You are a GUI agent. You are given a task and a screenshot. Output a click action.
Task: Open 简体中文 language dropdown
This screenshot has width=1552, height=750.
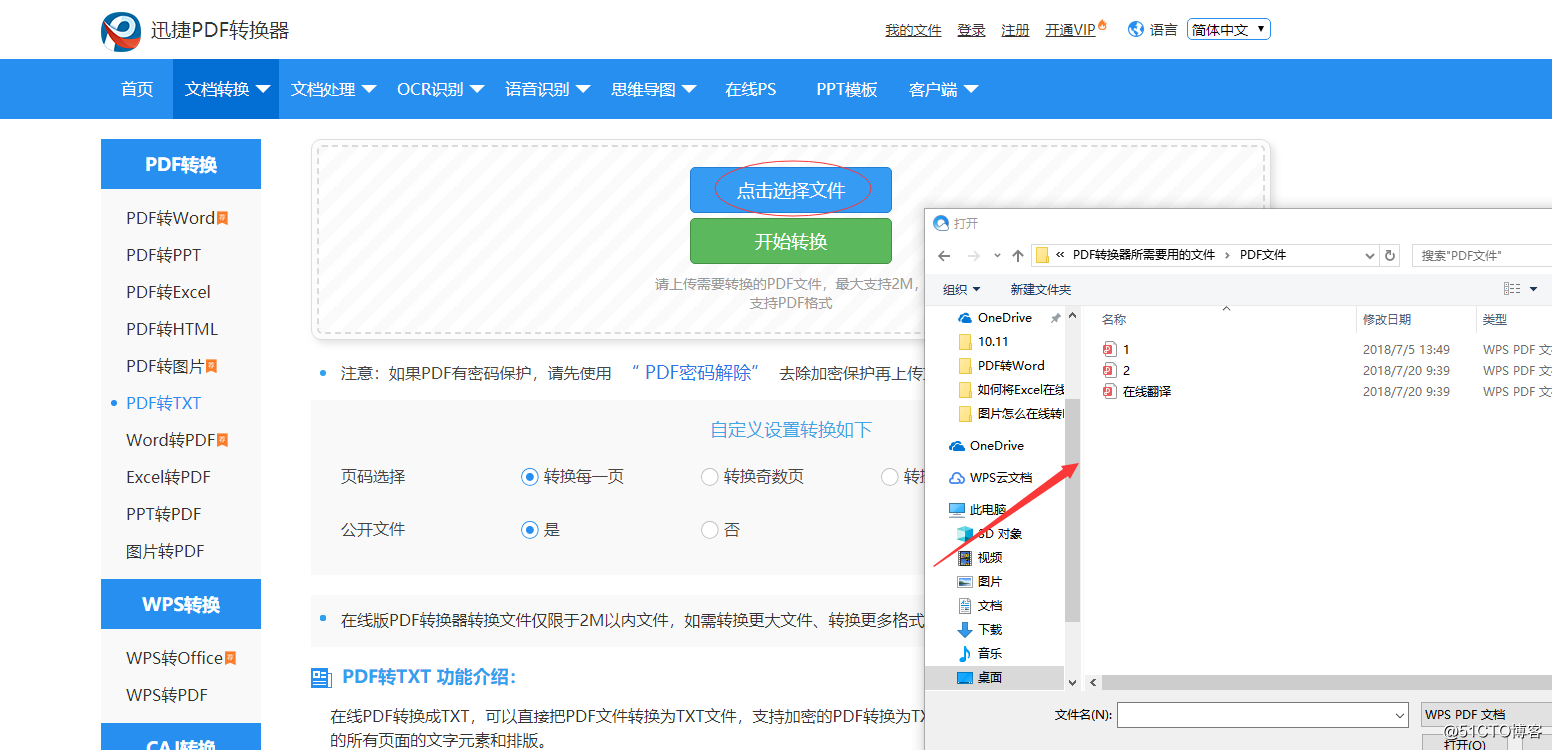click(1228, 30)
